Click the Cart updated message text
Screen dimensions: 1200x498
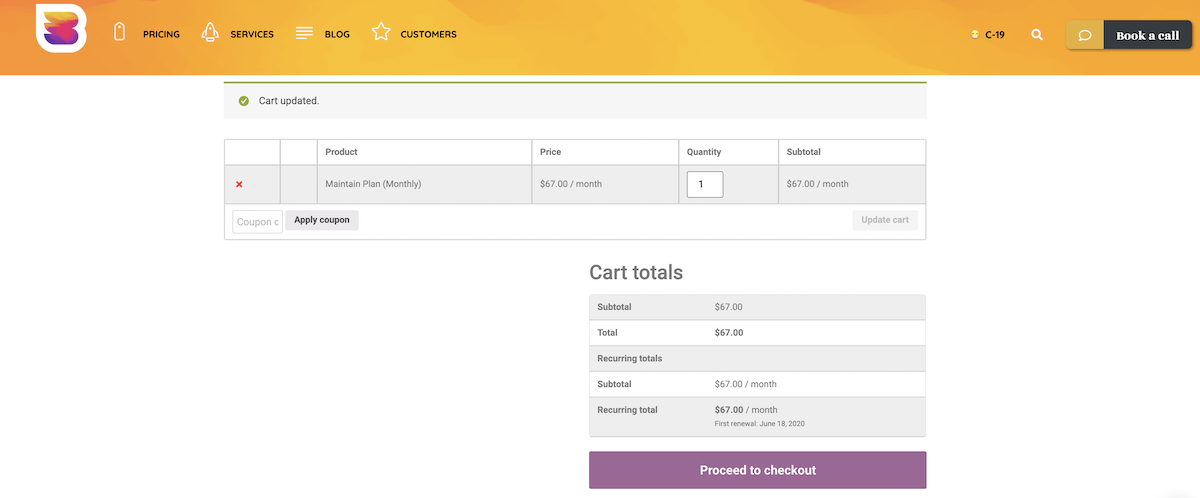coord(289,101)
